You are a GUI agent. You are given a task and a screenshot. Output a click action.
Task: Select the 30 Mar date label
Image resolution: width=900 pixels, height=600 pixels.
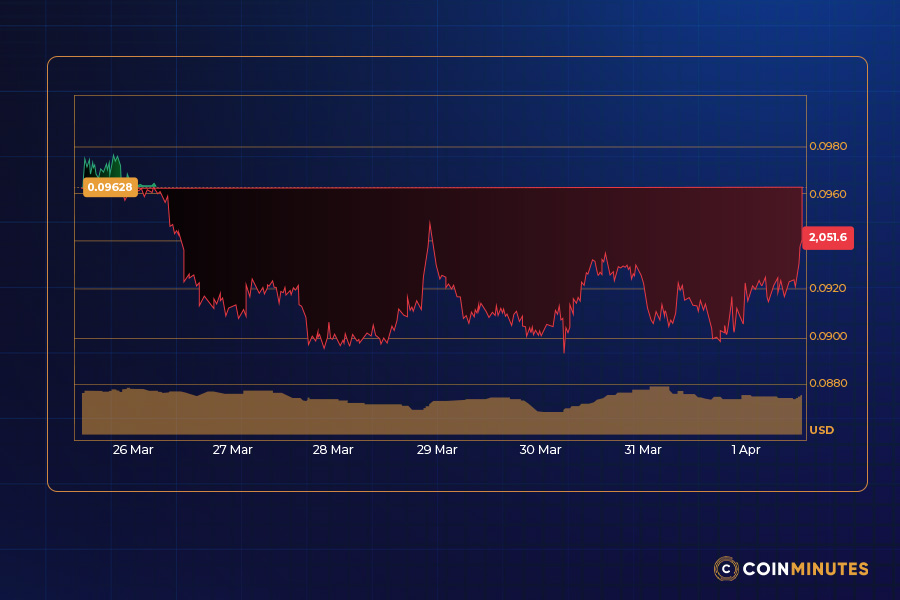point(540,450)
